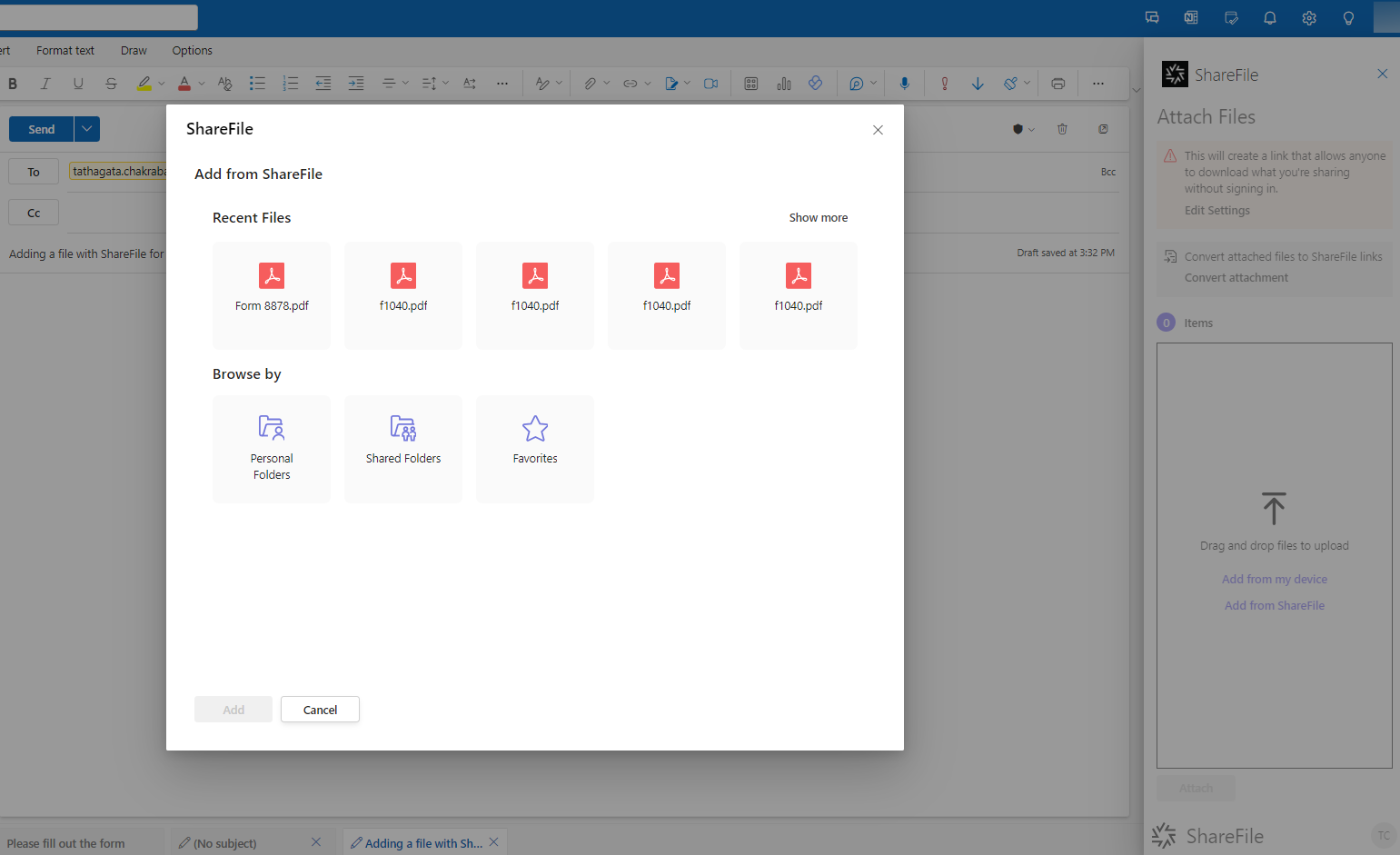
Task: Browse Personal Folders
Action: (x=272, y=449)
